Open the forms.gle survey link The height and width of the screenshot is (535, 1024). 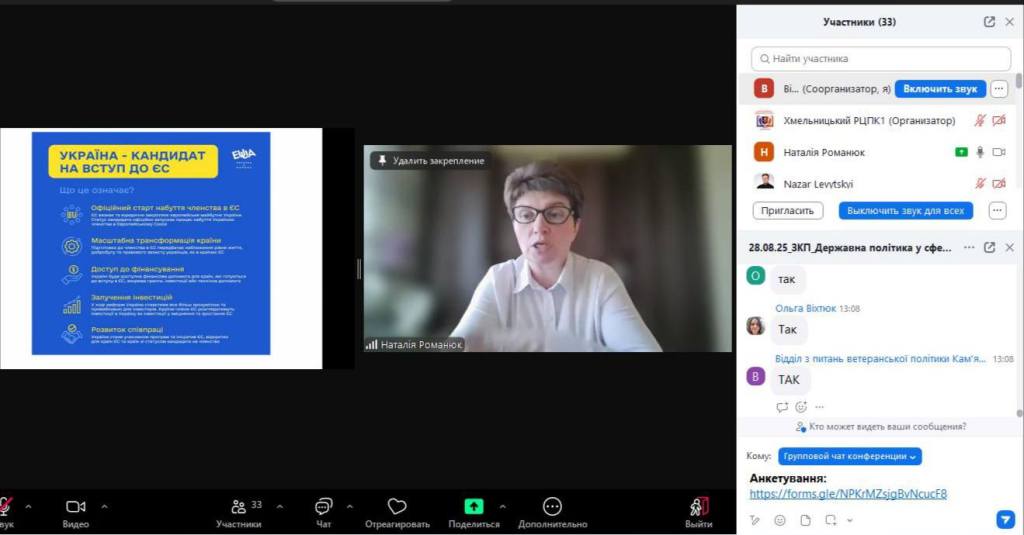848,493
